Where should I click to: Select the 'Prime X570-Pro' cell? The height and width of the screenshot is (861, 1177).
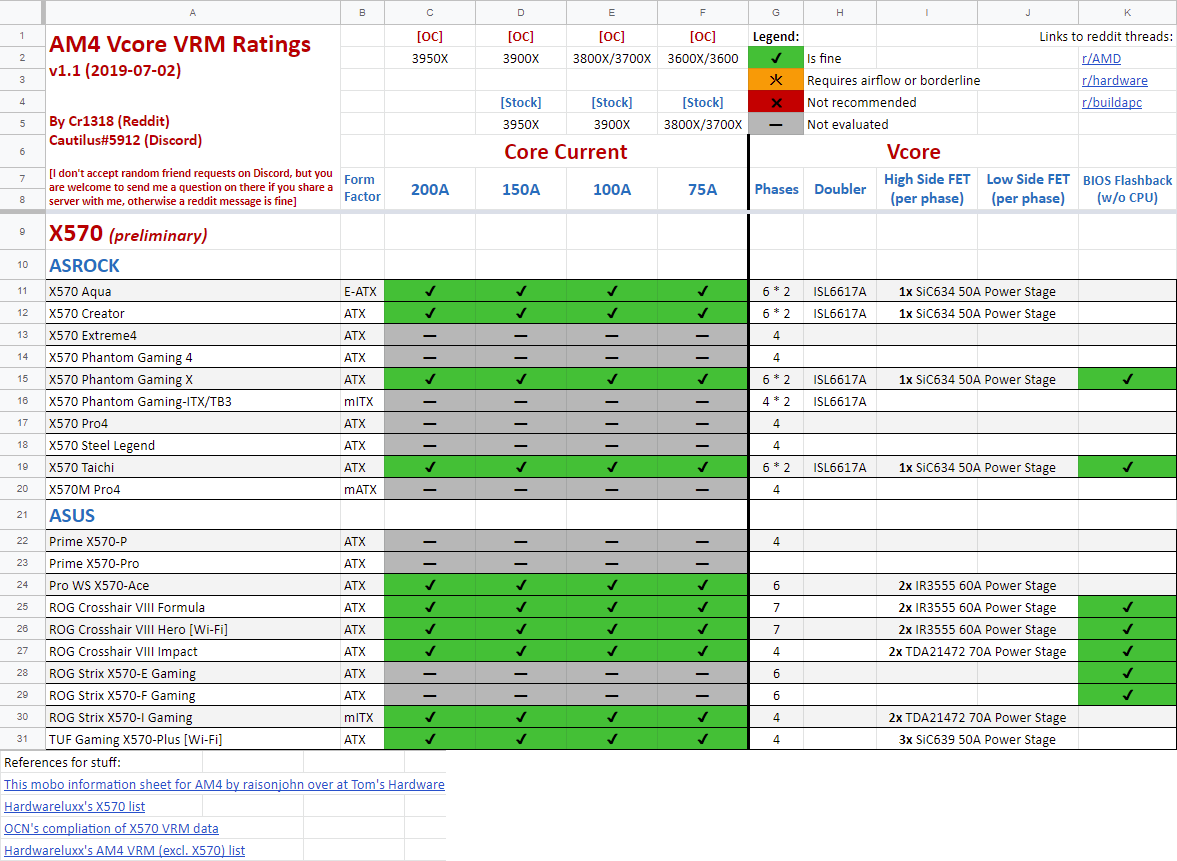tap(193, 563)
